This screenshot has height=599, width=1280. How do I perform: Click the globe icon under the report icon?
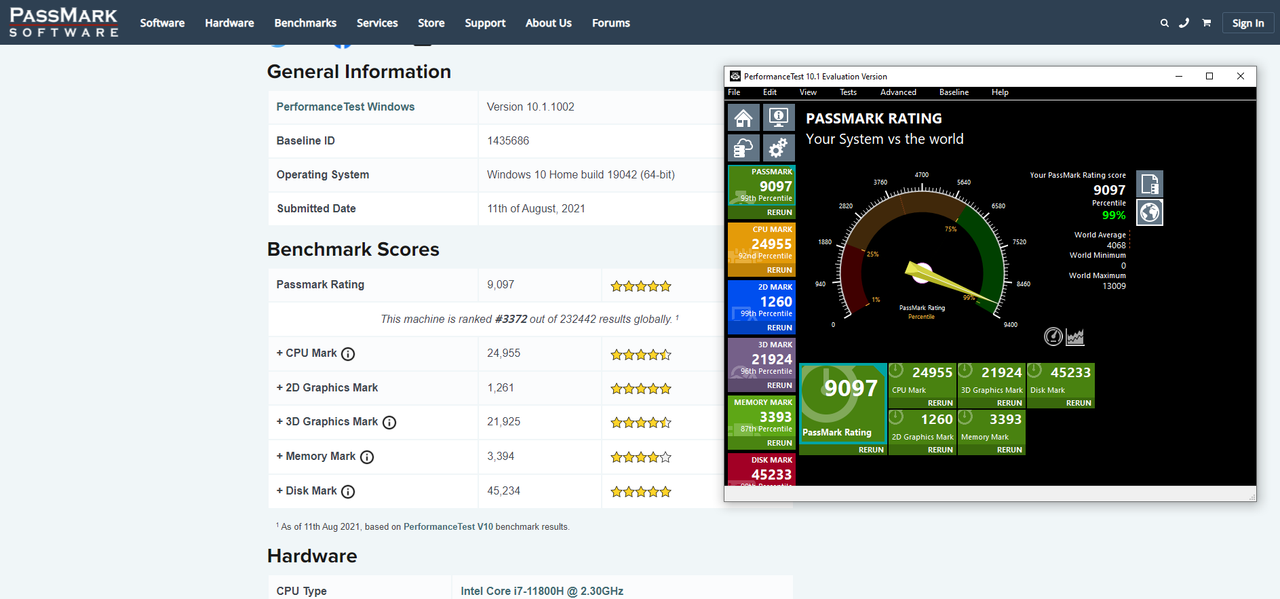coord(1150,213)
